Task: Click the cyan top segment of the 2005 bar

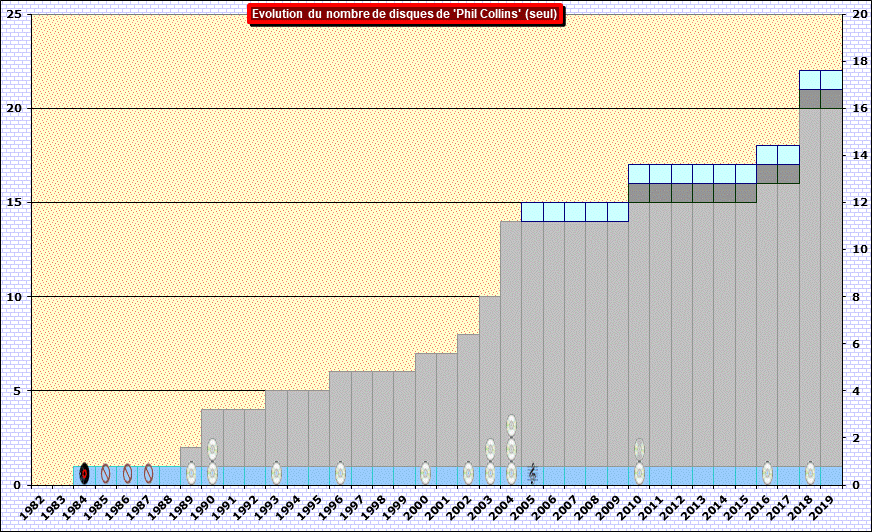Action: (x=532, y=212)
